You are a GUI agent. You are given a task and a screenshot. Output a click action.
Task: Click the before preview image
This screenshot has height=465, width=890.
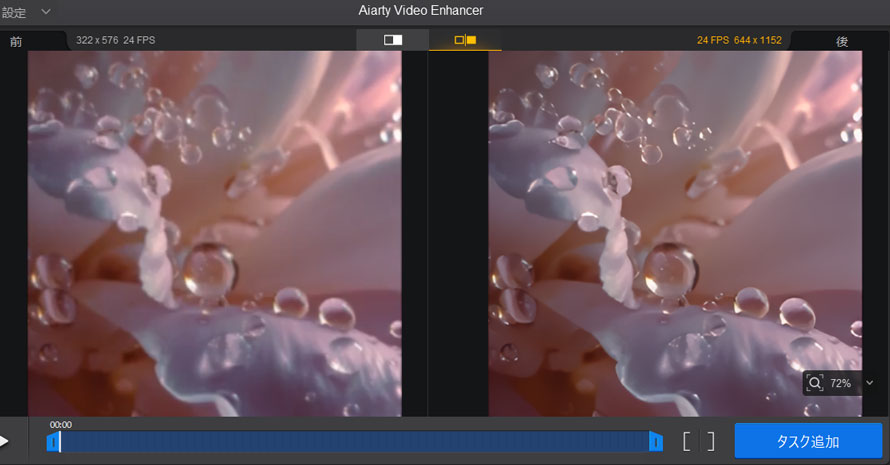[215, 233]
